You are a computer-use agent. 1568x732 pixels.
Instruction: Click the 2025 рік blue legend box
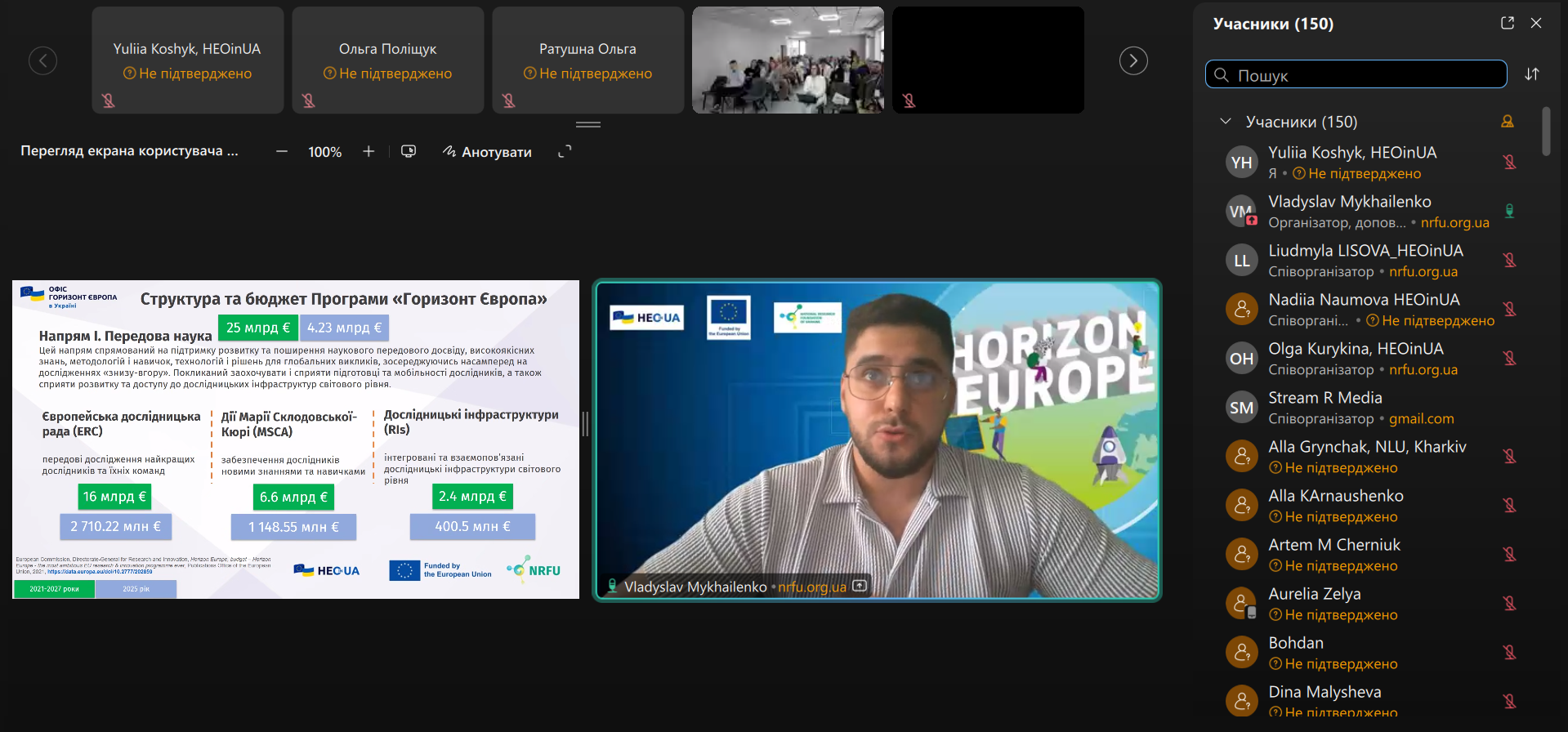pos(136,589)
